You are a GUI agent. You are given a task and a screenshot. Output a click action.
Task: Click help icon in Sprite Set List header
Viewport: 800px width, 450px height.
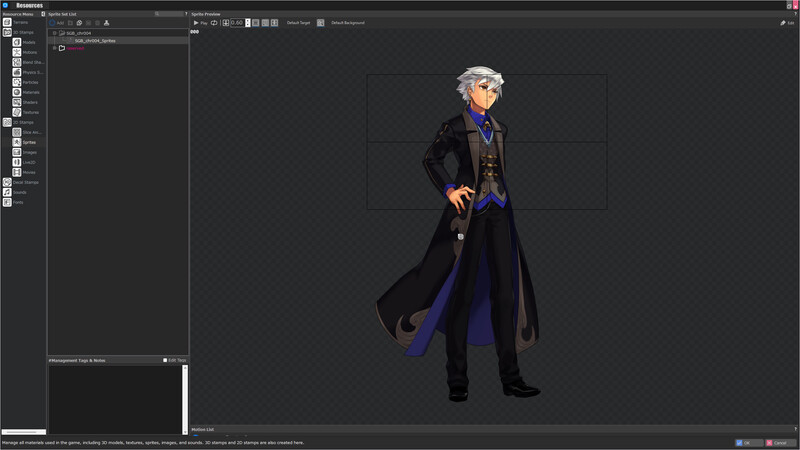[x=186, y=14]
